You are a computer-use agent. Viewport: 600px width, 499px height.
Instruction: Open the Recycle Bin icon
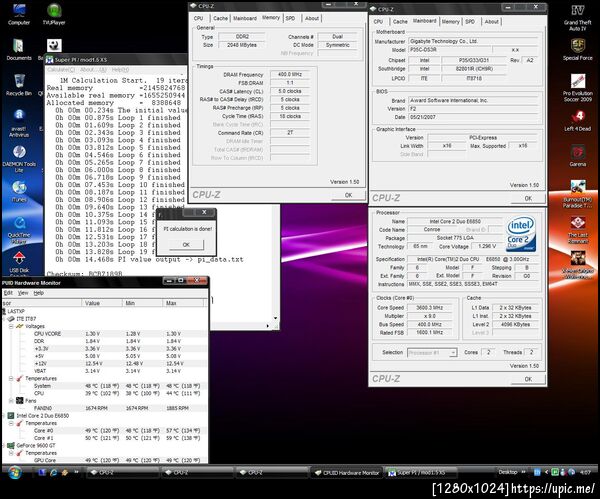pyautogui.click(x=18, y=84)
